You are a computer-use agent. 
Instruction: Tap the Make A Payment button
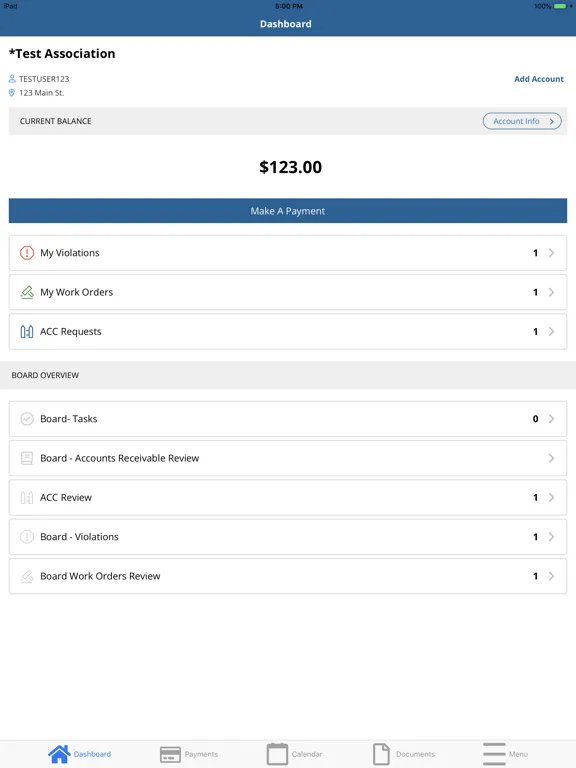(x=288, y=211)
